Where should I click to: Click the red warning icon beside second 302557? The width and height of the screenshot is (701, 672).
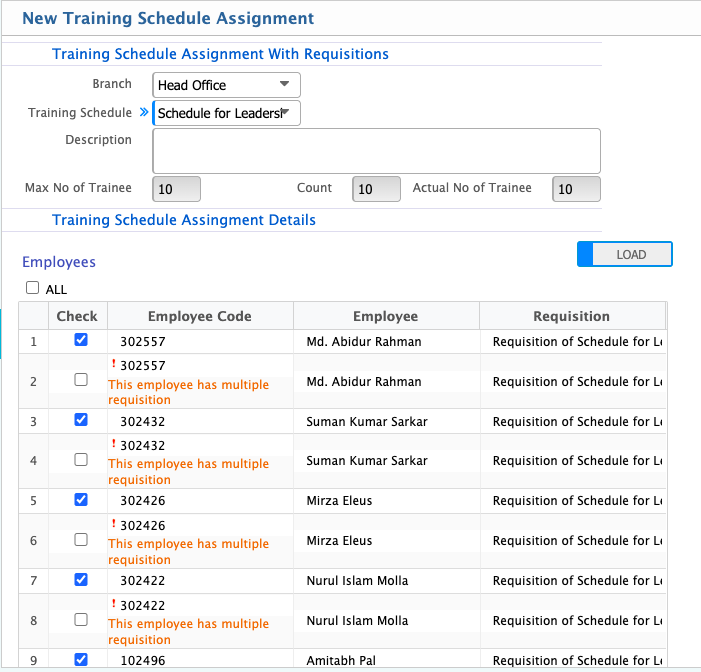point(114,364)
